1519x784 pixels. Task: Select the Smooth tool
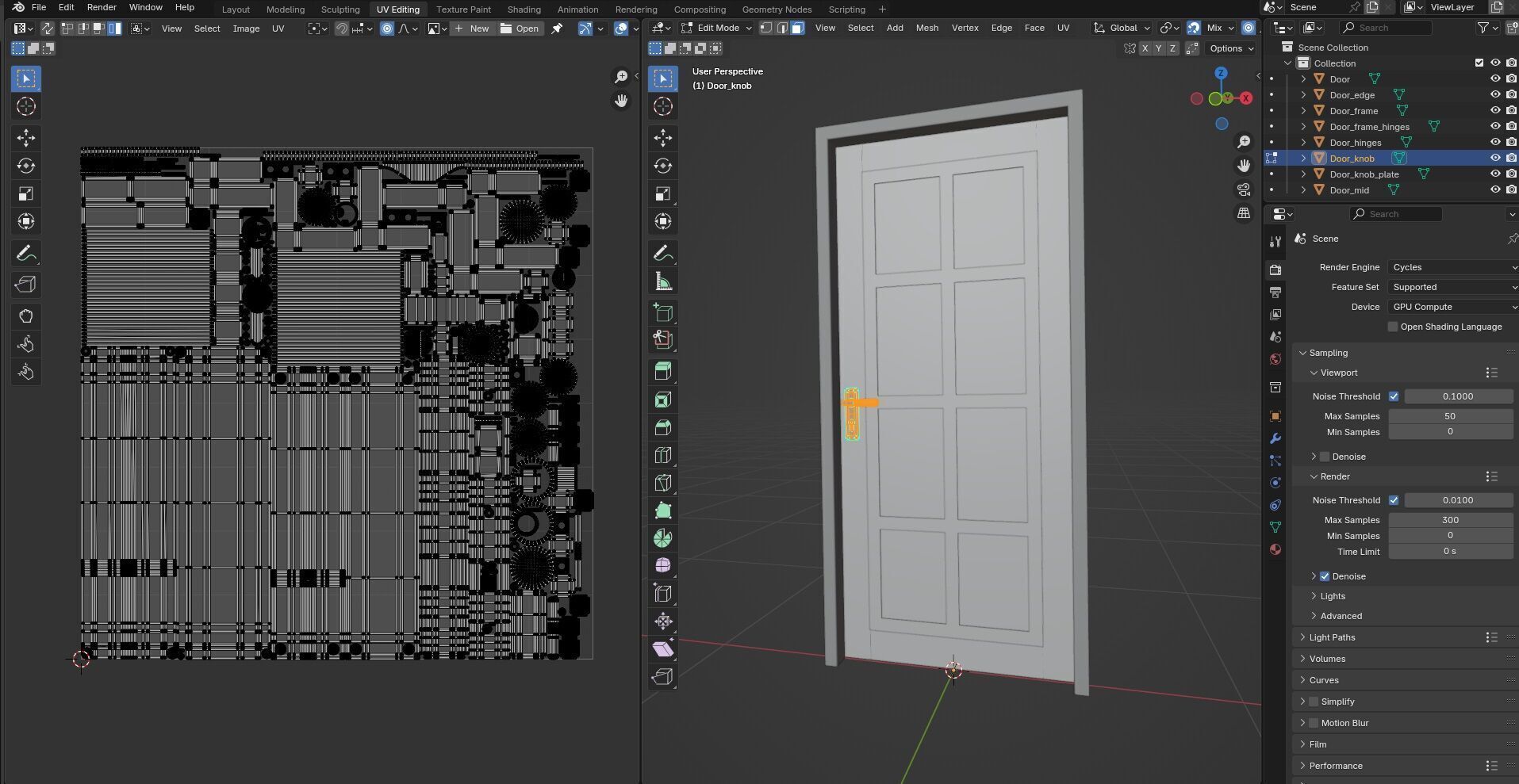click(x=663, y=565)
